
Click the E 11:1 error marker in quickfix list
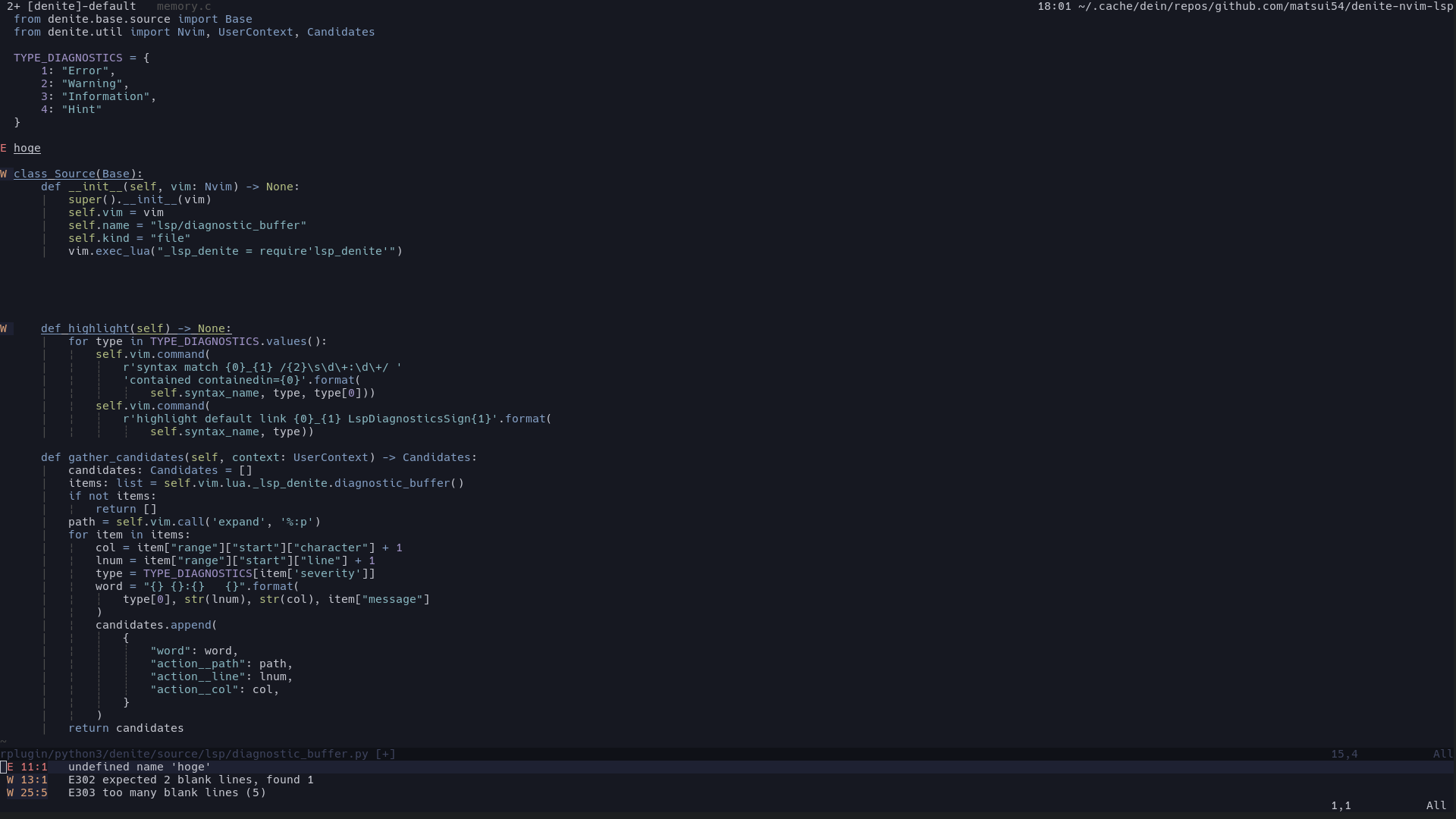coord(27,767)
